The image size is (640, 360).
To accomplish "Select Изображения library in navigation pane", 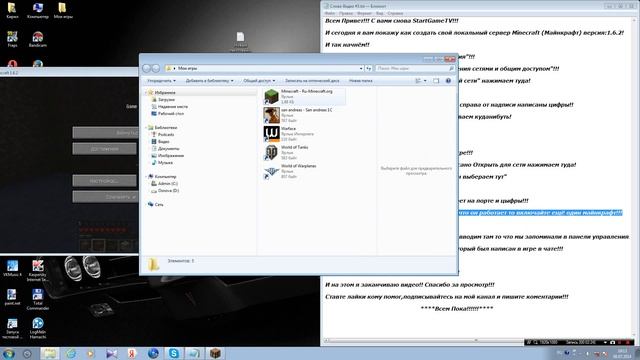I will point(168,156).
